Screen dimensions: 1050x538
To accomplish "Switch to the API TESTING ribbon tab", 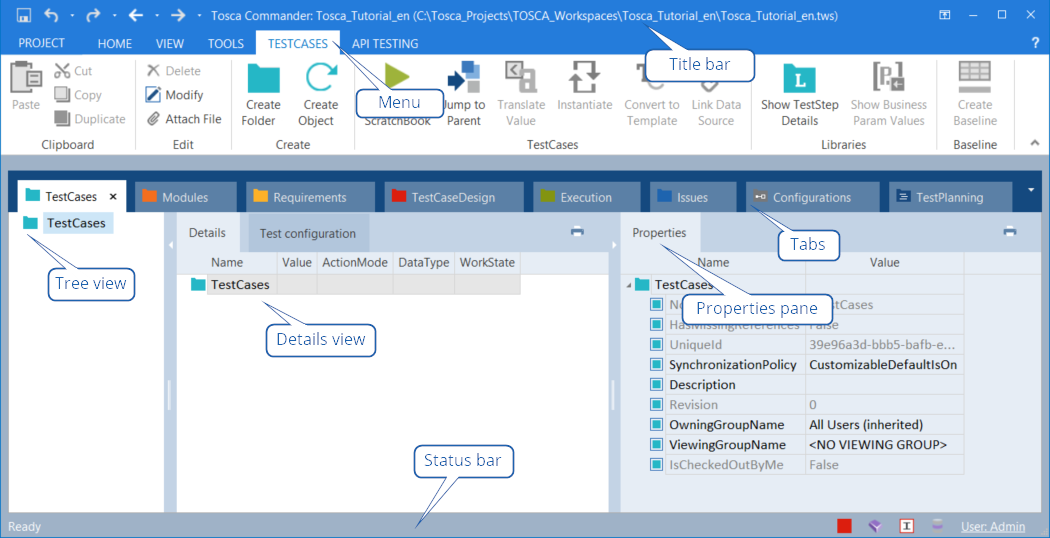I will (385, 44).
